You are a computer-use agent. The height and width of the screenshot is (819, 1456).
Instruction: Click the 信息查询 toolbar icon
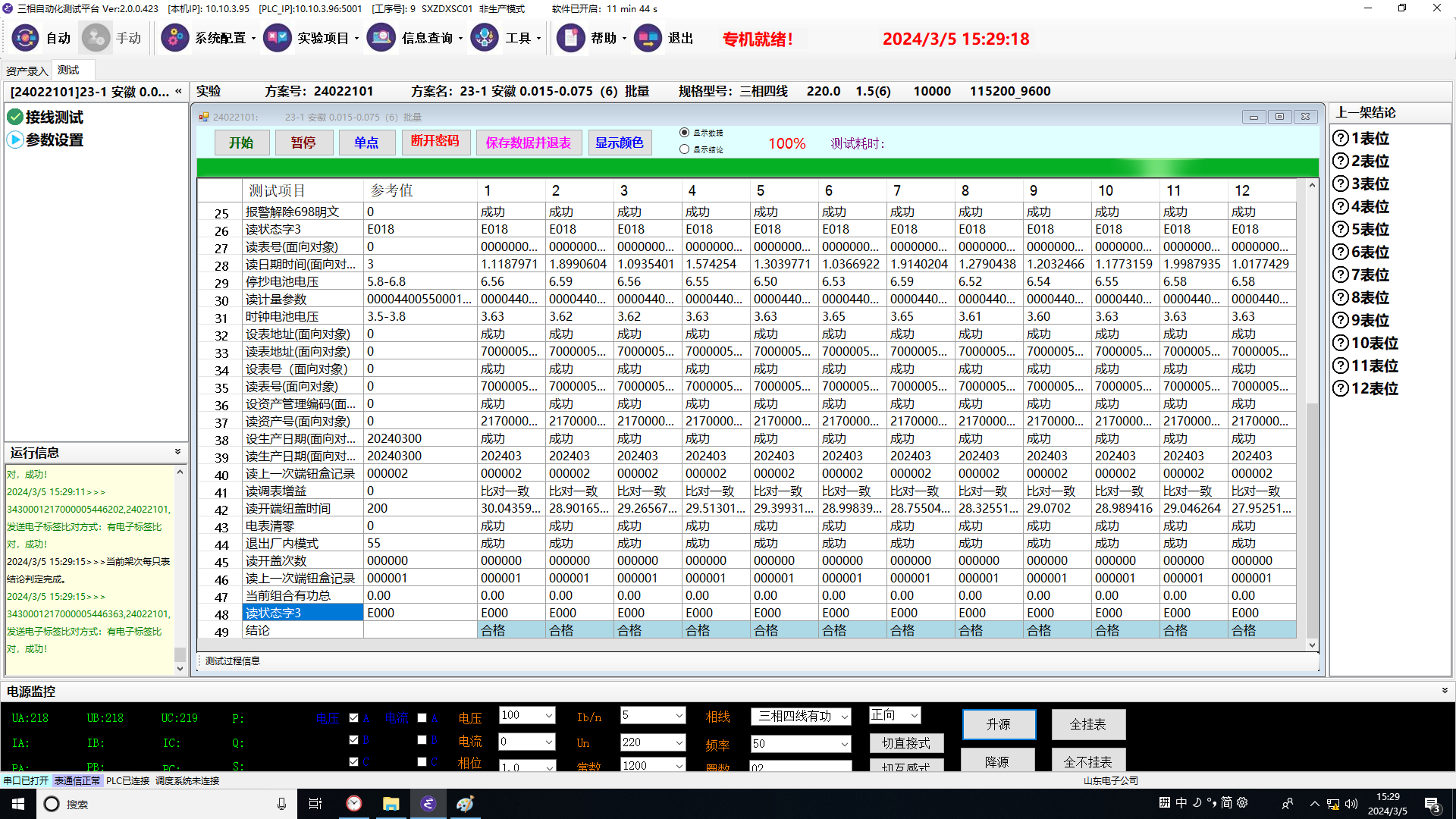click(381, 38)
